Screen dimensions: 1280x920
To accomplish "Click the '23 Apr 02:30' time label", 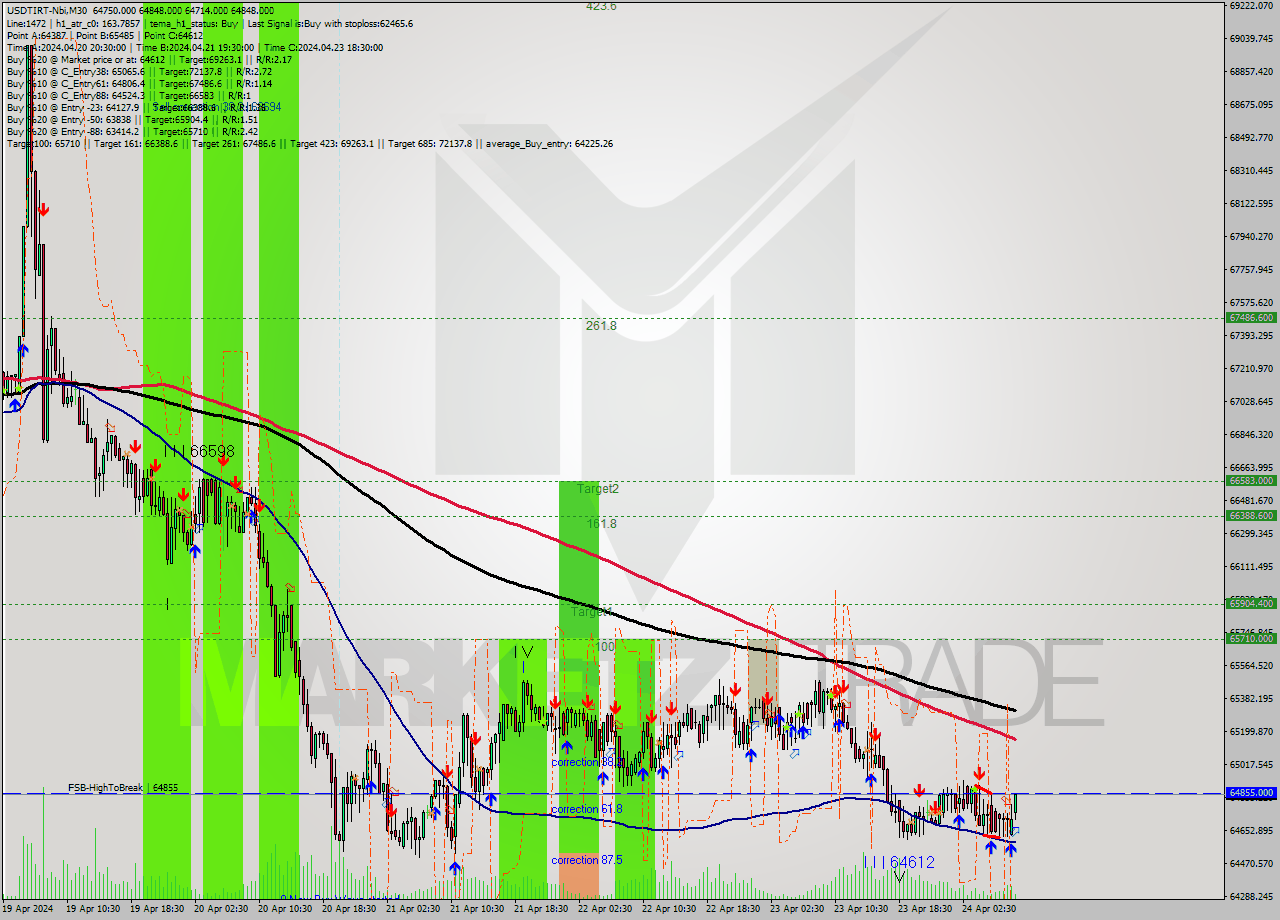I will [x=797, y=909].
